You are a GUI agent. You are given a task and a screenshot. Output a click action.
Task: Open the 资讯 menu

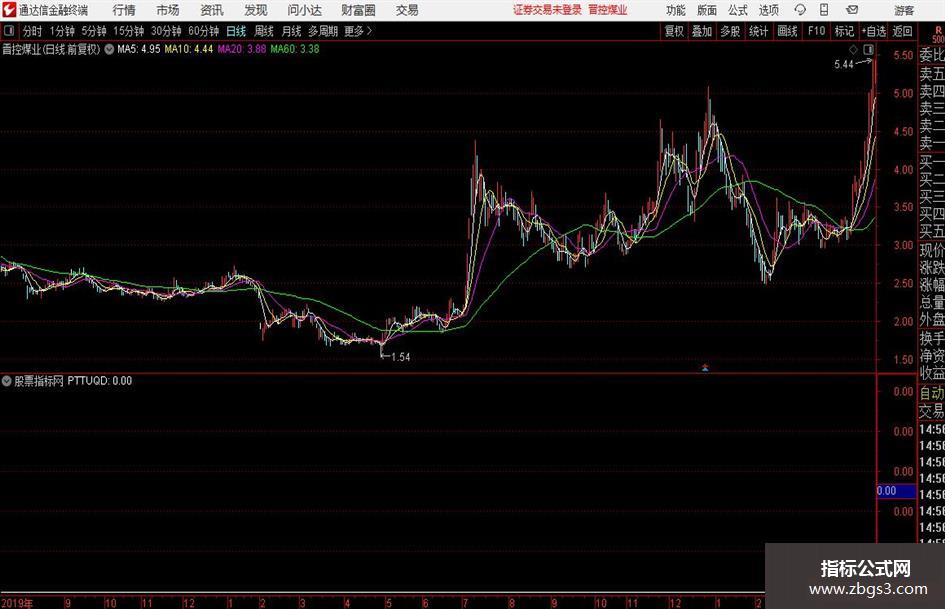pos(212,10)
